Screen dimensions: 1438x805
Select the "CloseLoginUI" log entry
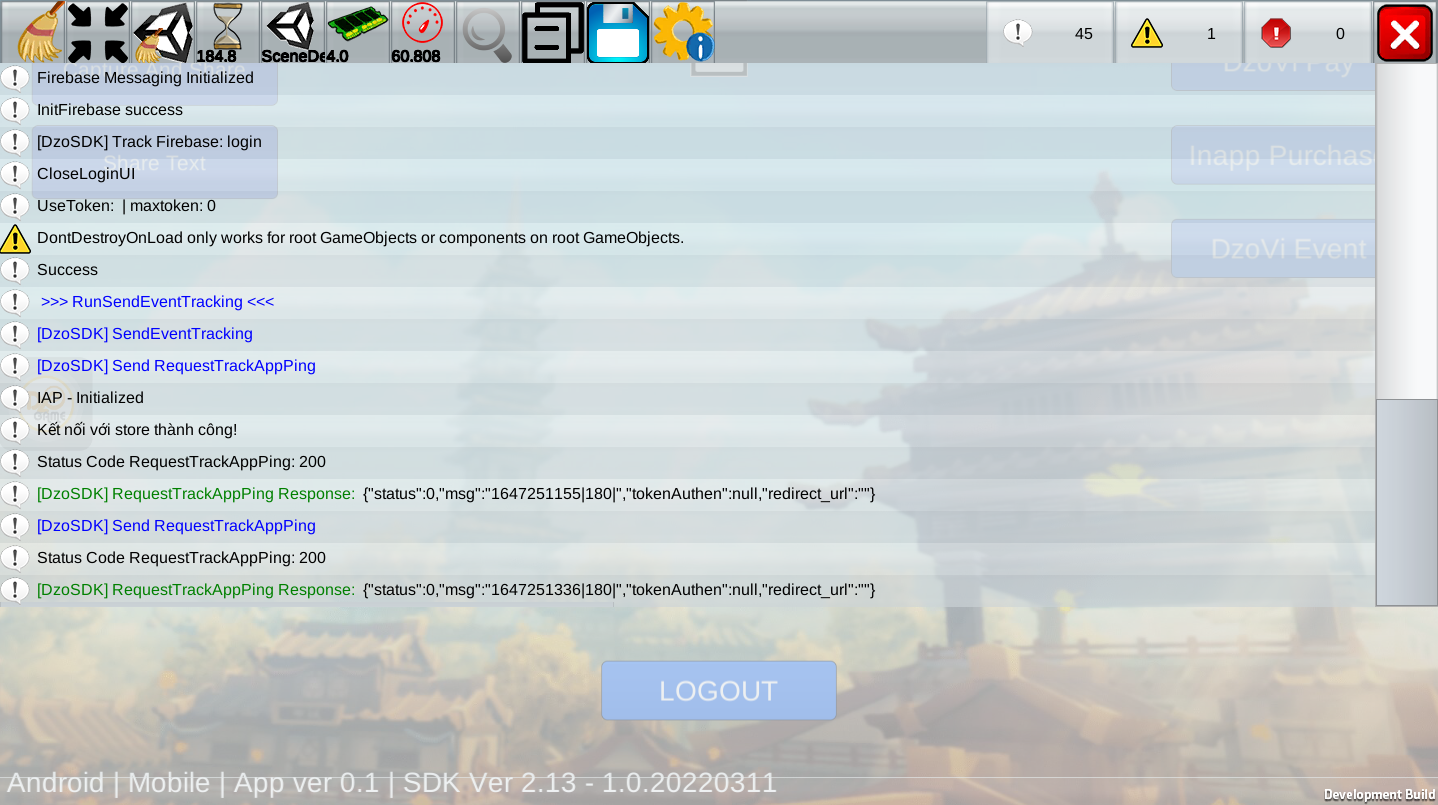[x=688, y=174]
